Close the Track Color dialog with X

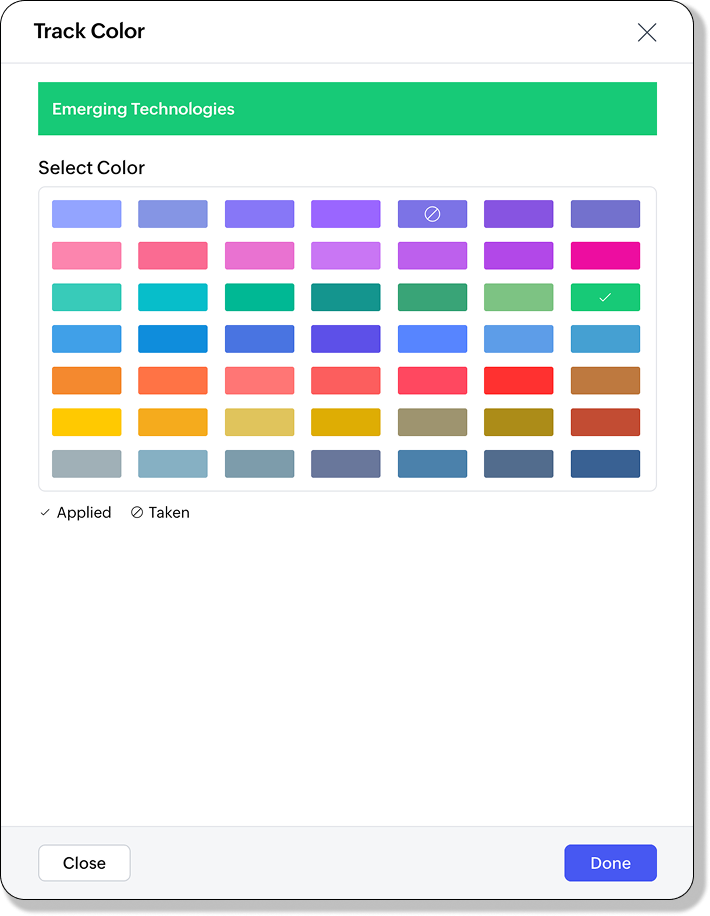point(647,32)
